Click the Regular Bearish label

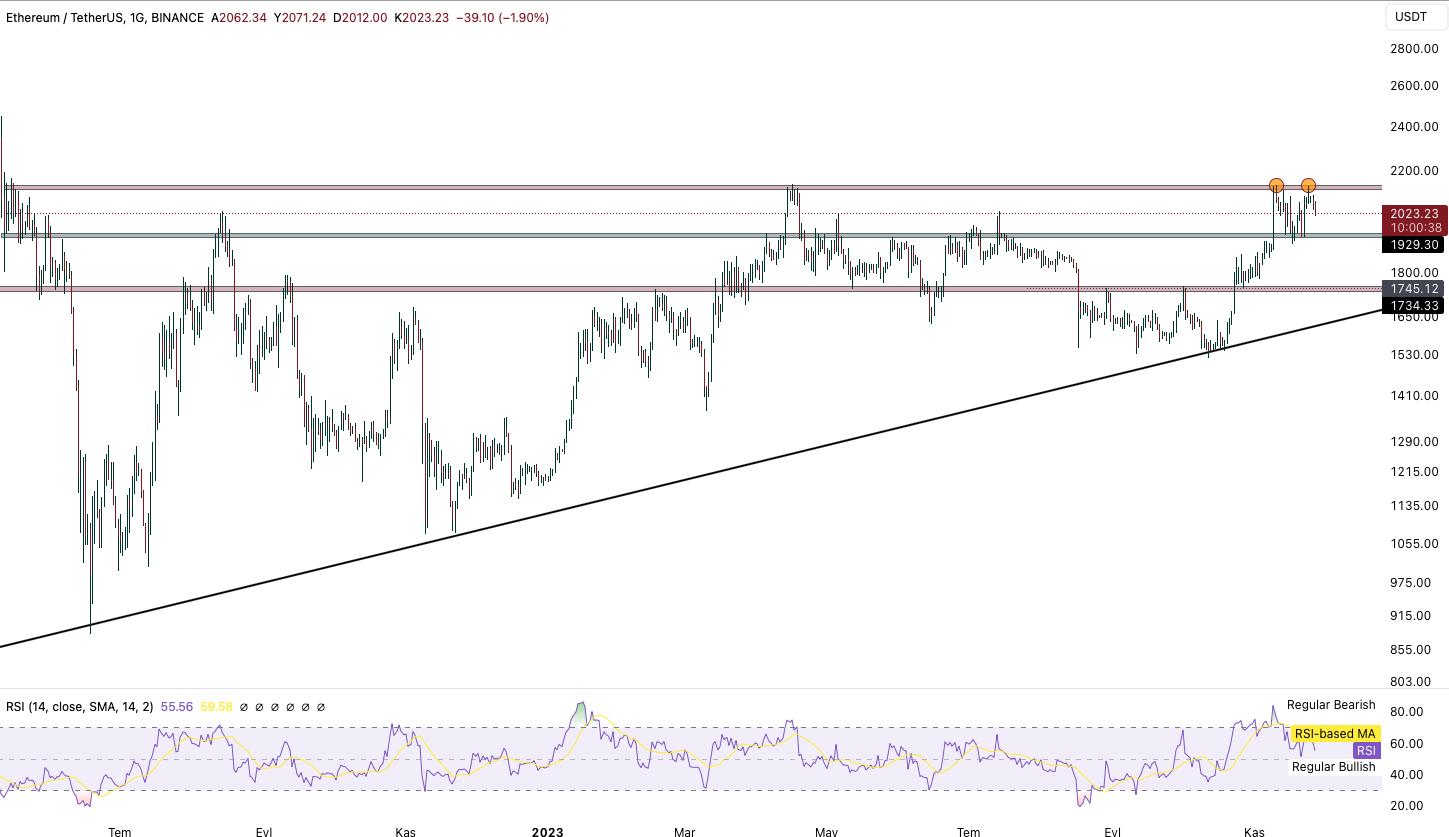(1331, 705)
